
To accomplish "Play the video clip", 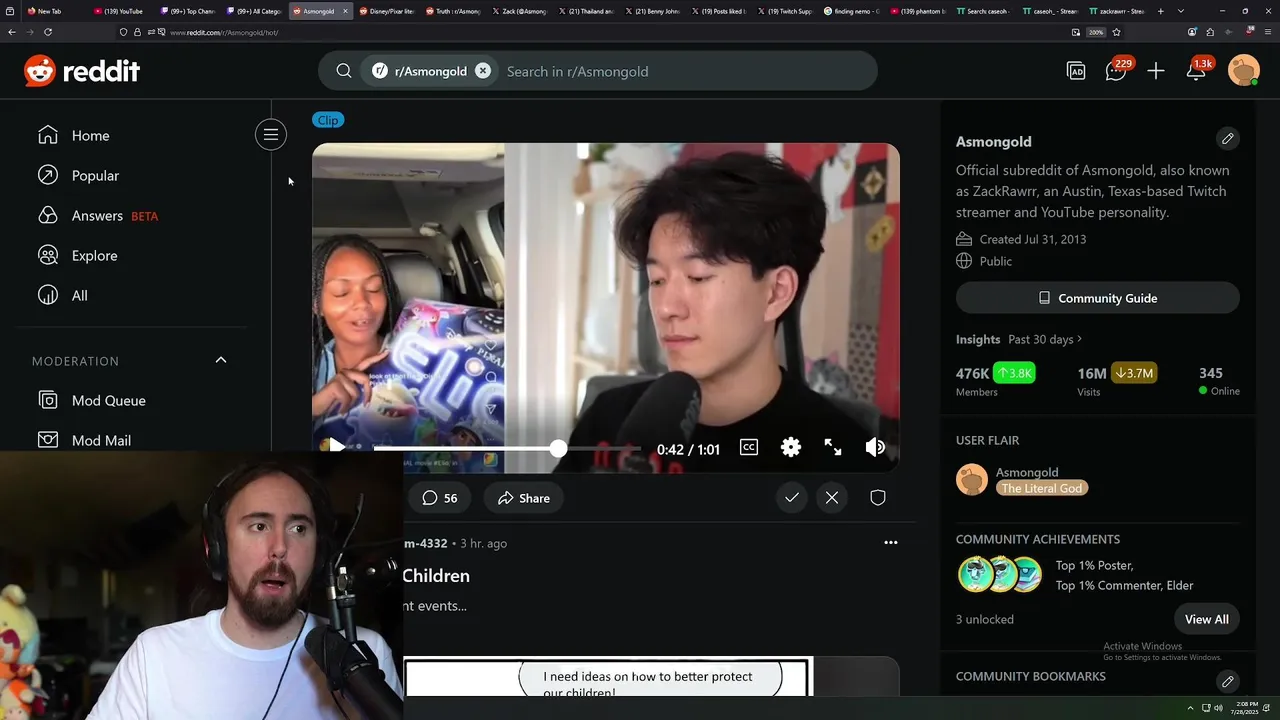I will (336, 447).
